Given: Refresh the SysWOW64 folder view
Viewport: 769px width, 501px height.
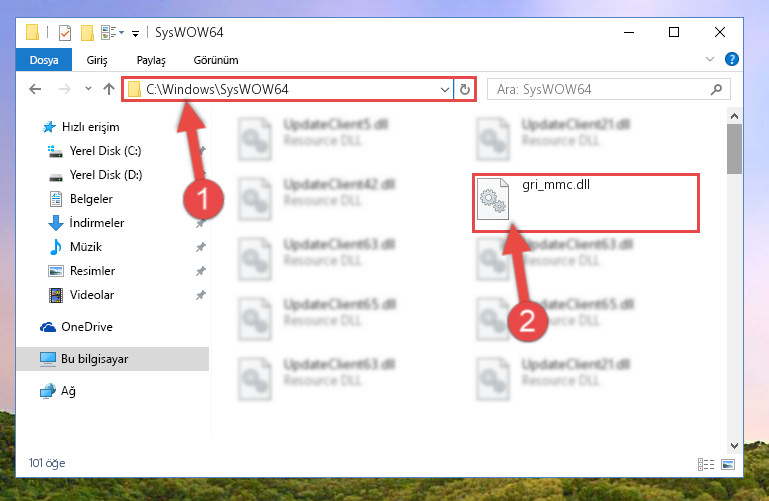Looking at the screenshot, I should click(x=464, y=89).
